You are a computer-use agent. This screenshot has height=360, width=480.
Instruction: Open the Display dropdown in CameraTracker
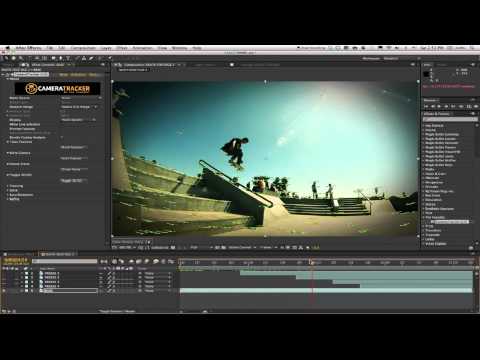[x=79, y=120]
